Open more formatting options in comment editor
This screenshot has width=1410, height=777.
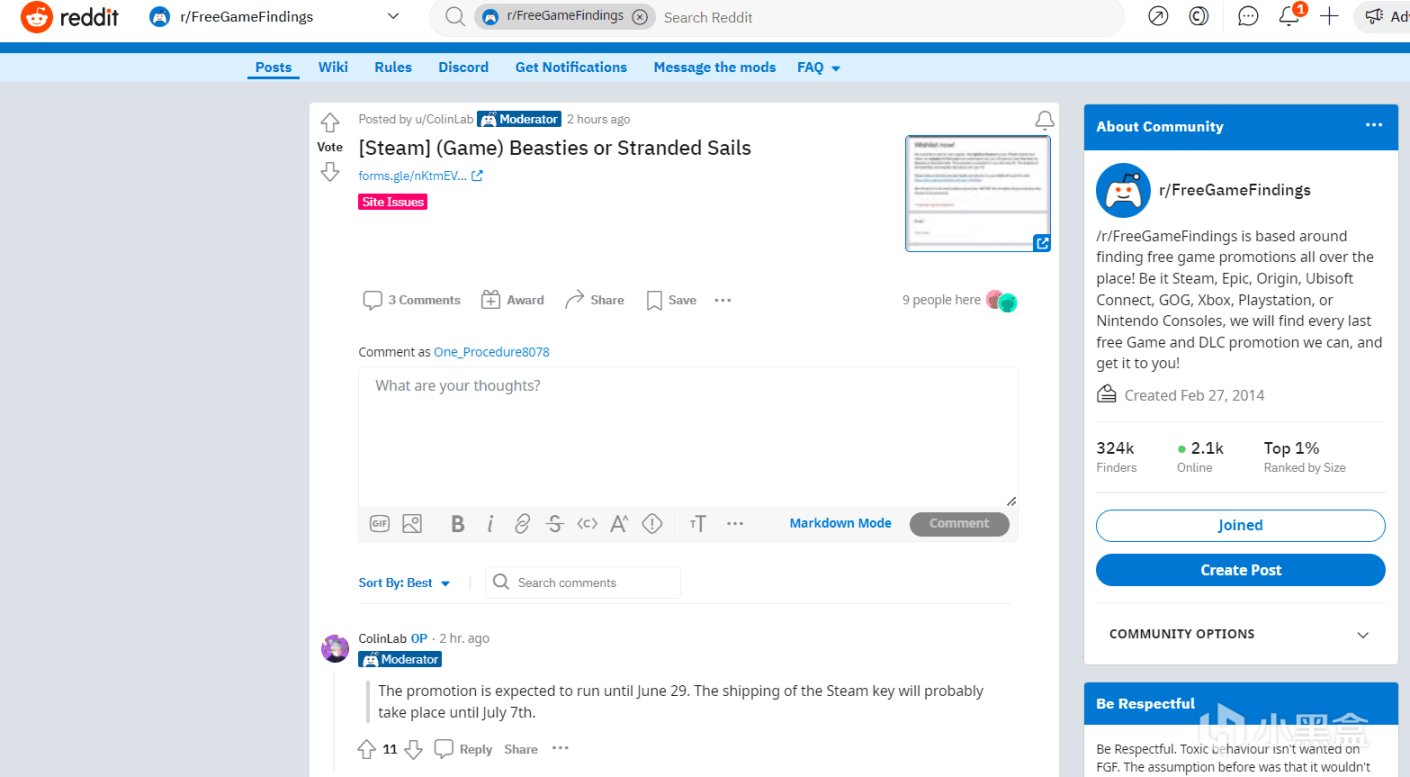pyautogui.click(x=735, y=524)
